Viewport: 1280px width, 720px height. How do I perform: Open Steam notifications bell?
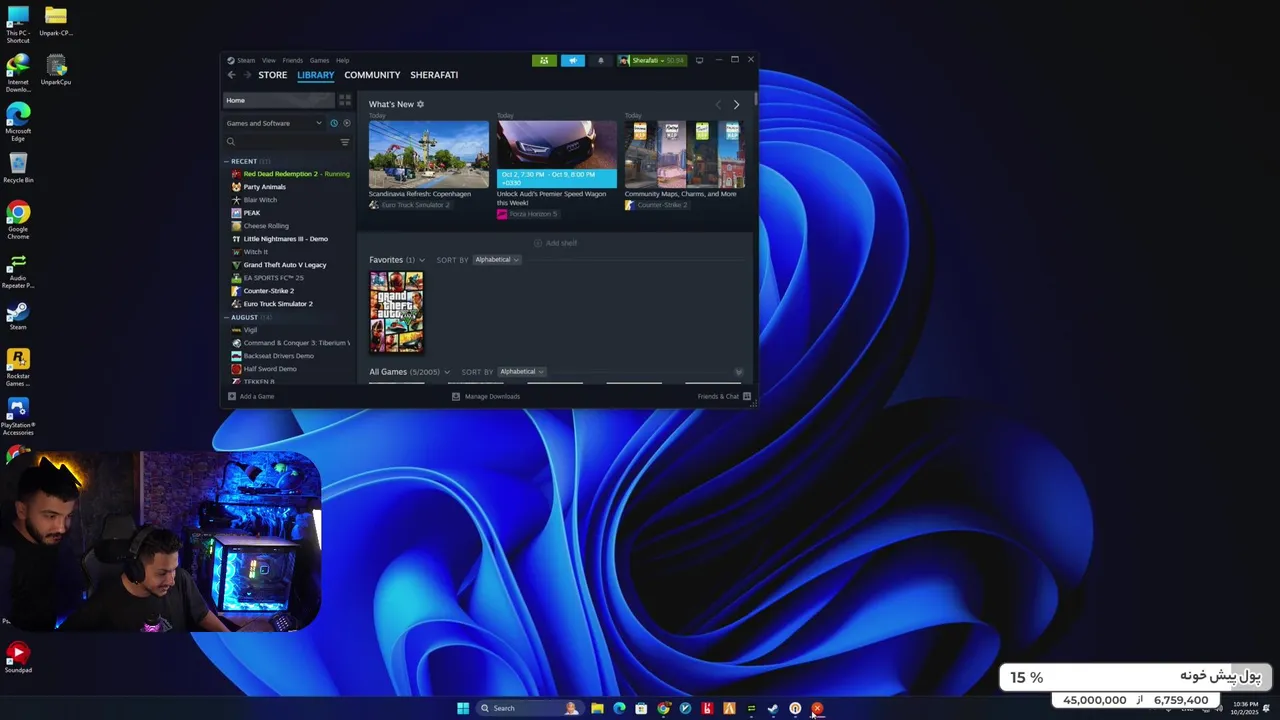(601, 60)
